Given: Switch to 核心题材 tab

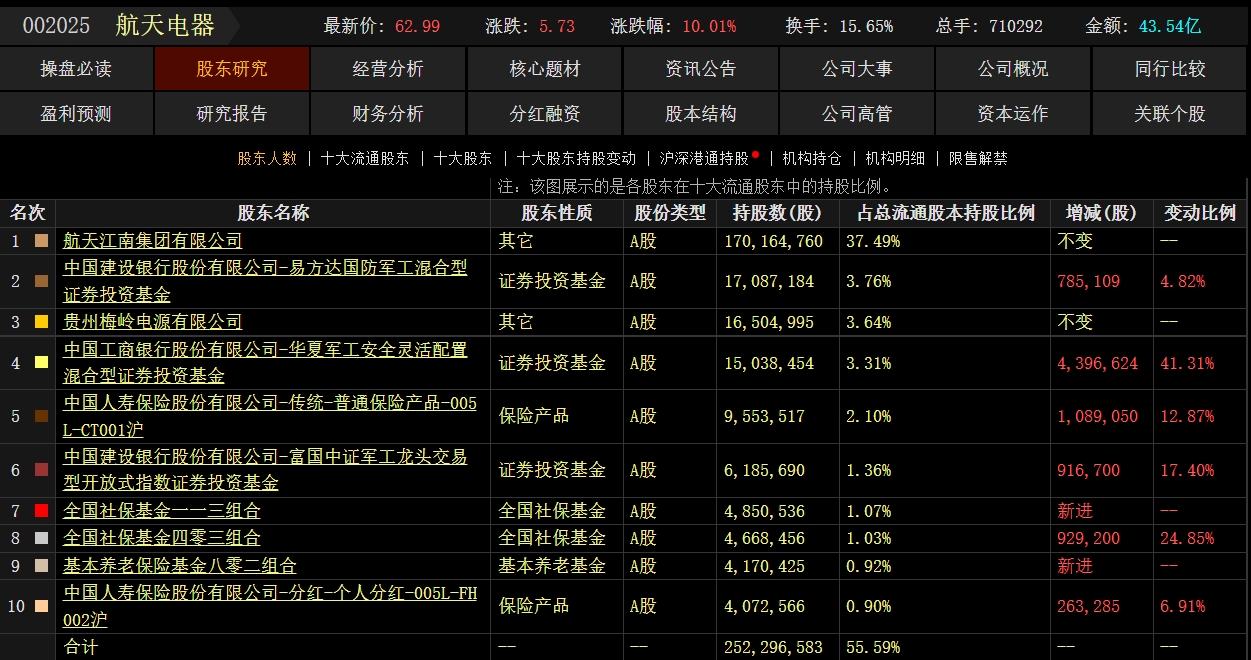Looking at the screenshot, I should click(x=545, y=69).
